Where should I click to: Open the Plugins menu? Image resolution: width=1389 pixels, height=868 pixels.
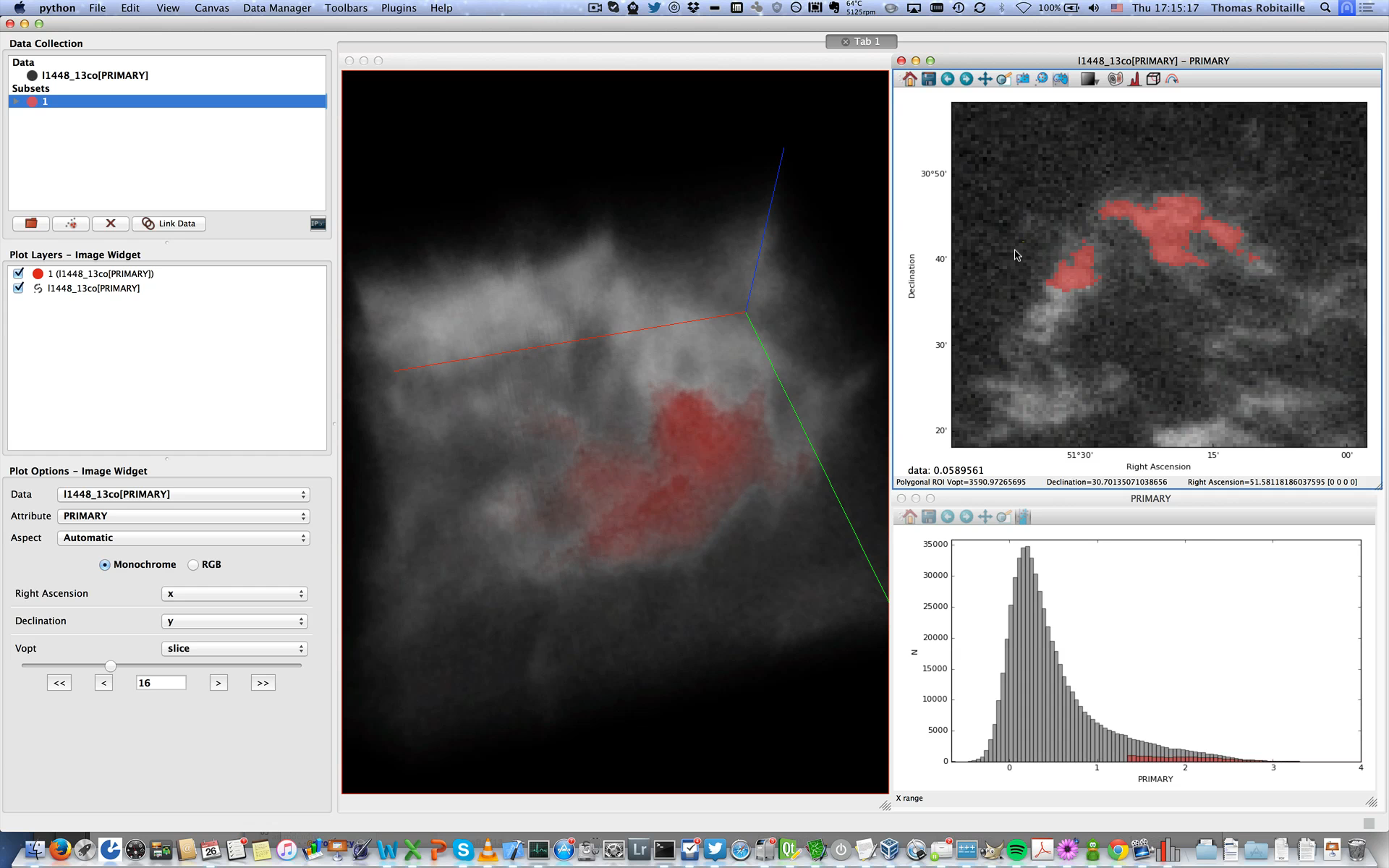399,8
